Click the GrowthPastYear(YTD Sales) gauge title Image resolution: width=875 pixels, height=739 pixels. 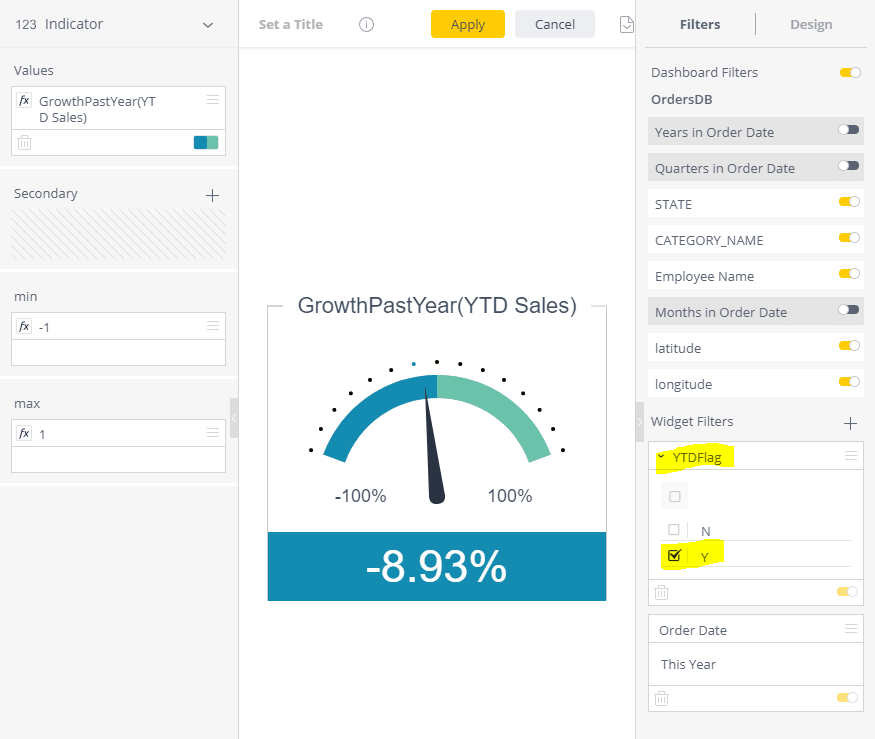437,306
